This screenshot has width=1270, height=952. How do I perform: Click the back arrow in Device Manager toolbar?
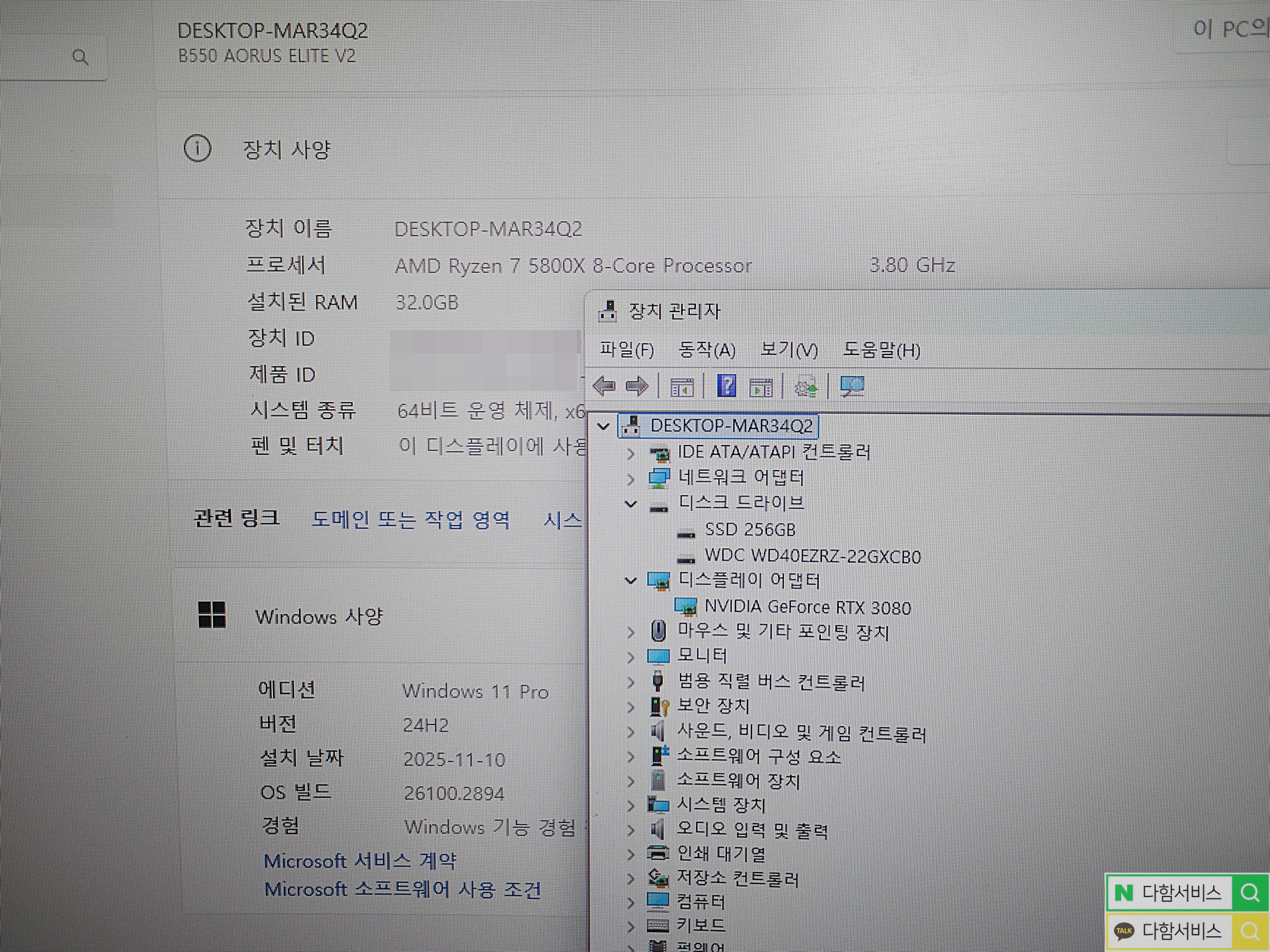[x=604, y=386]
